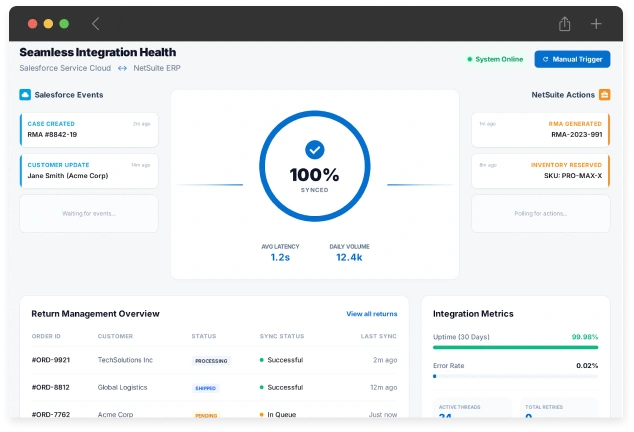The image size is (634, 432).
Task: Click the STATUS column header
Action: click(x=204, y=336)
